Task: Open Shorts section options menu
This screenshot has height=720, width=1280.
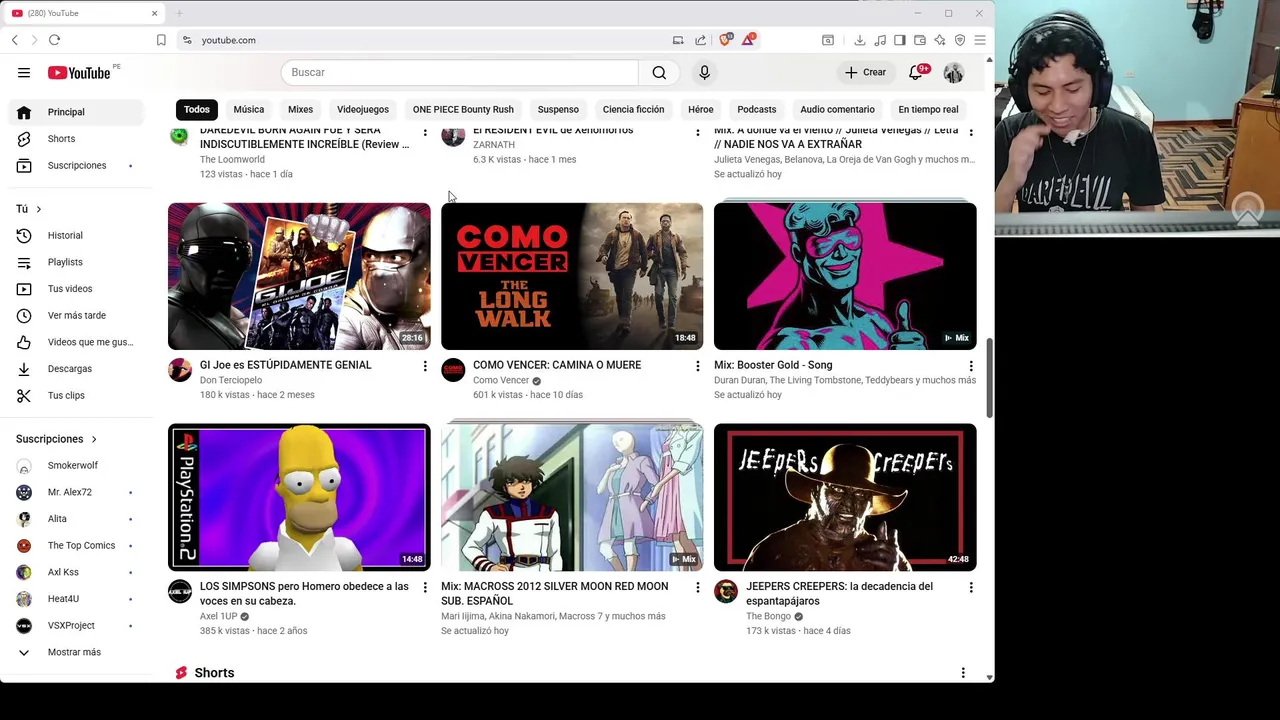Action: [963, 673]
